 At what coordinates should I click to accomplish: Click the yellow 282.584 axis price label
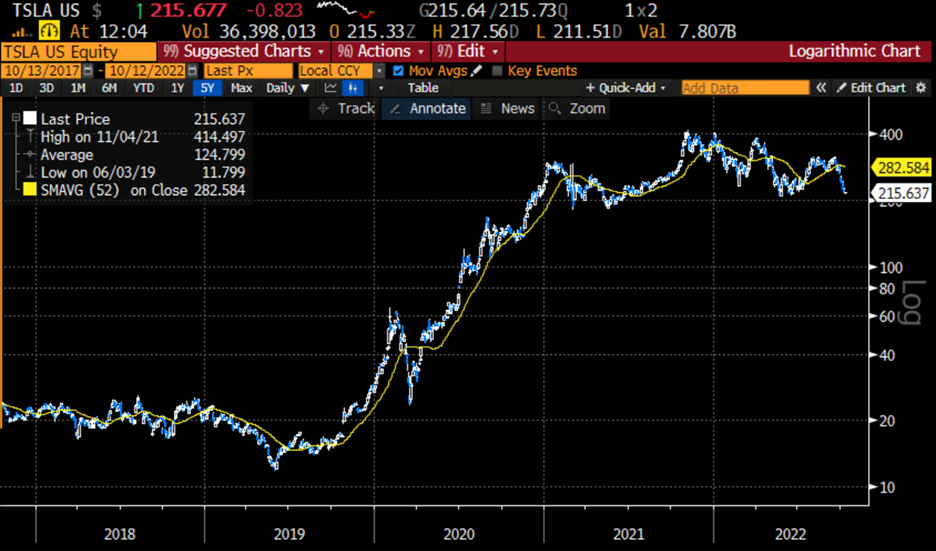point(903,168)
